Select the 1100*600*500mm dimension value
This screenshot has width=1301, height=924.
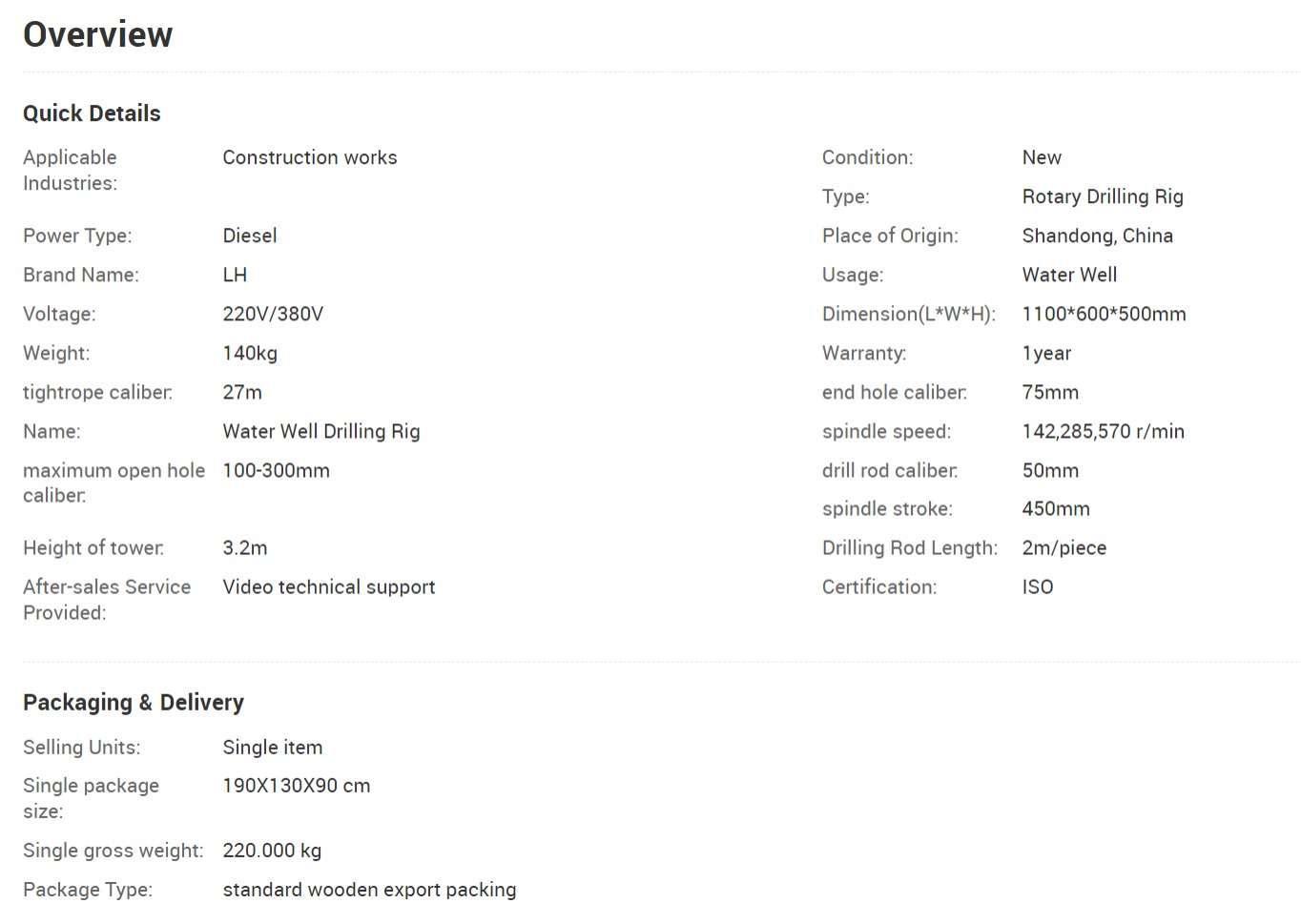[1104, 314]
